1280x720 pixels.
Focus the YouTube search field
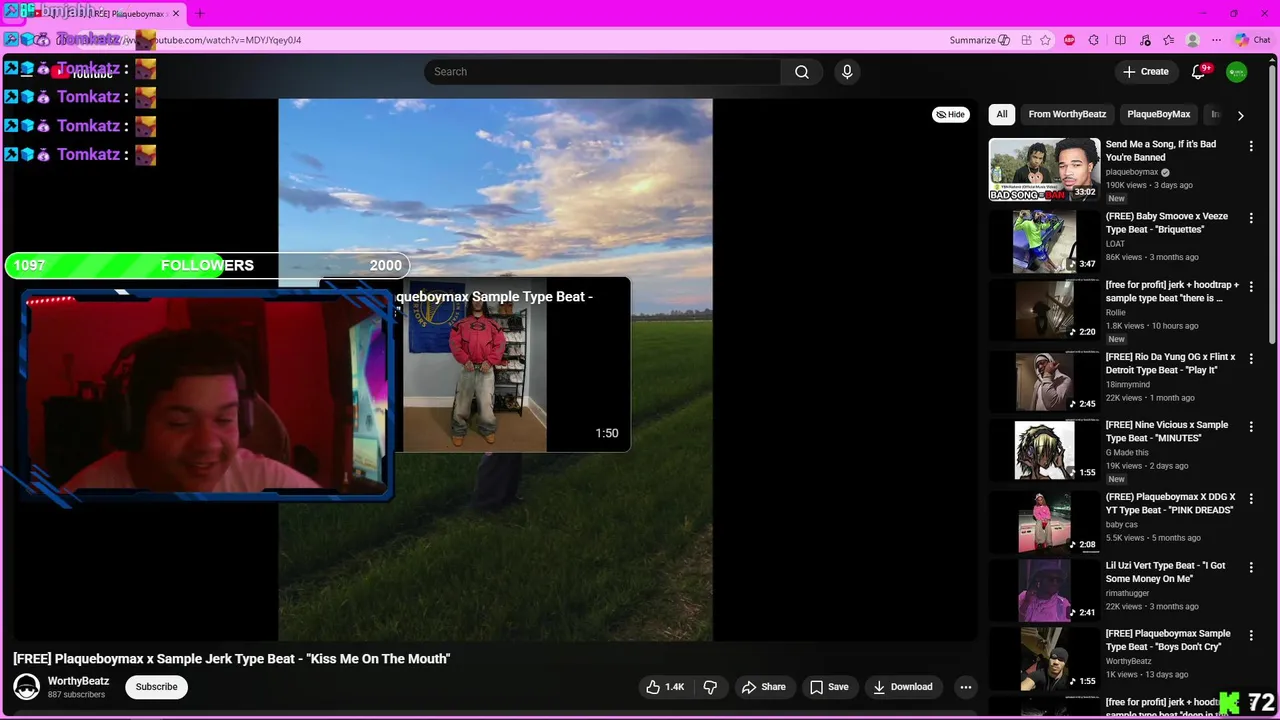(x=603, y=72)
